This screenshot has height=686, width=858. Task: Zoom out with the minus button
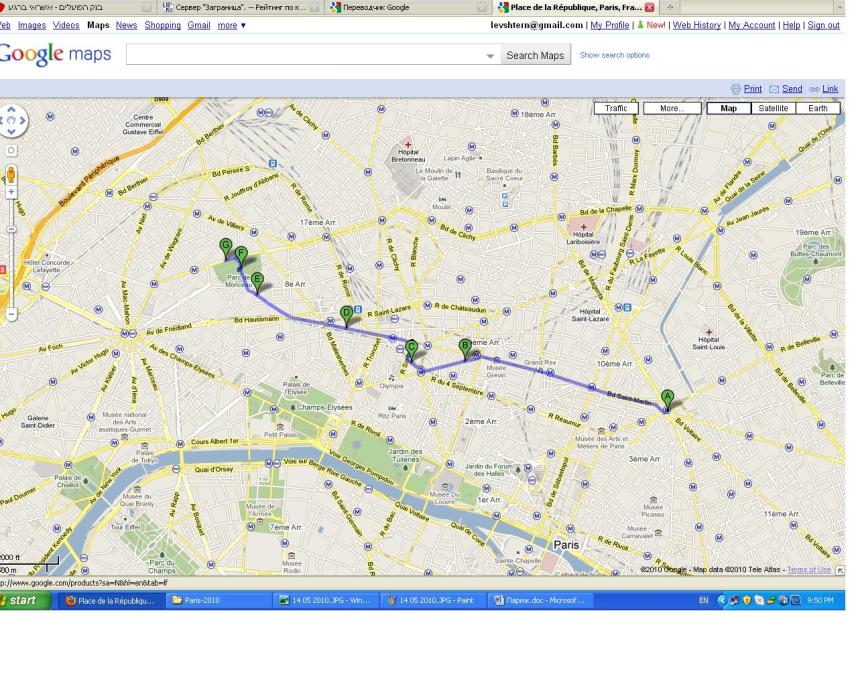[x=11, y=314]
